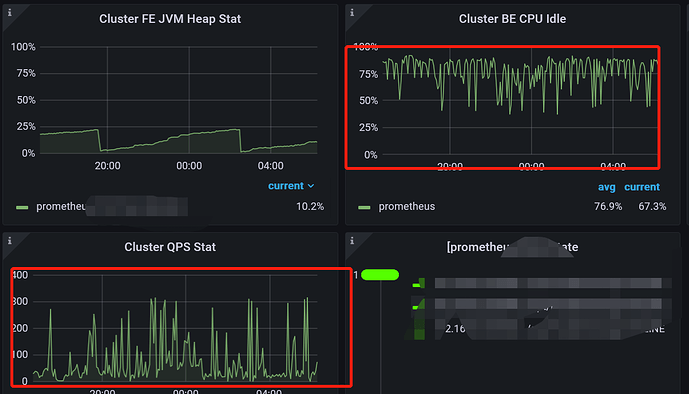Sort BE CPU Idle legend by avg

pyautogui.click(x=606, y=187)
